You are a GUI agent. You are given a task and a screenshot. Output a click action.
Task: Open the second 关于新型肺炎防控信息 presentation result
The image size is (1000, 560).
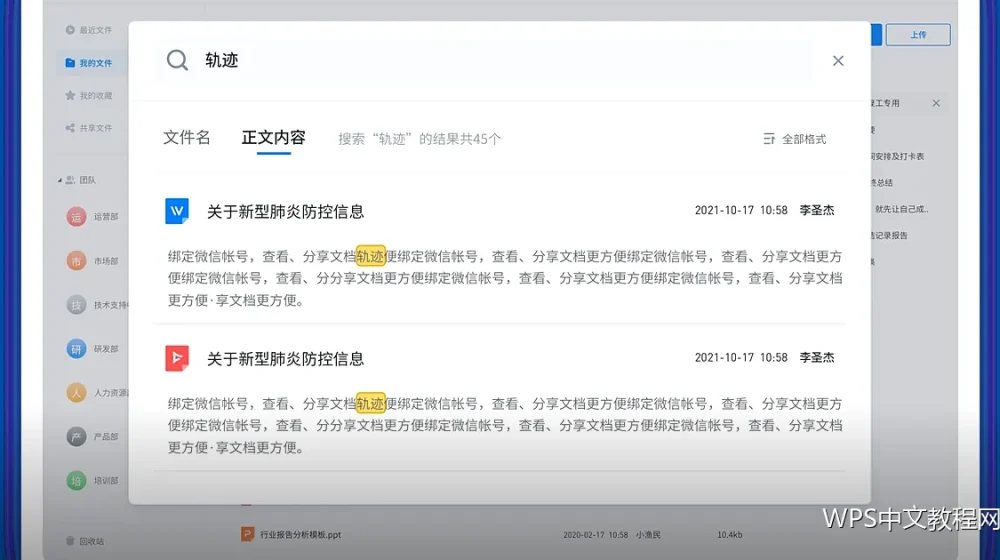(285, 359)
